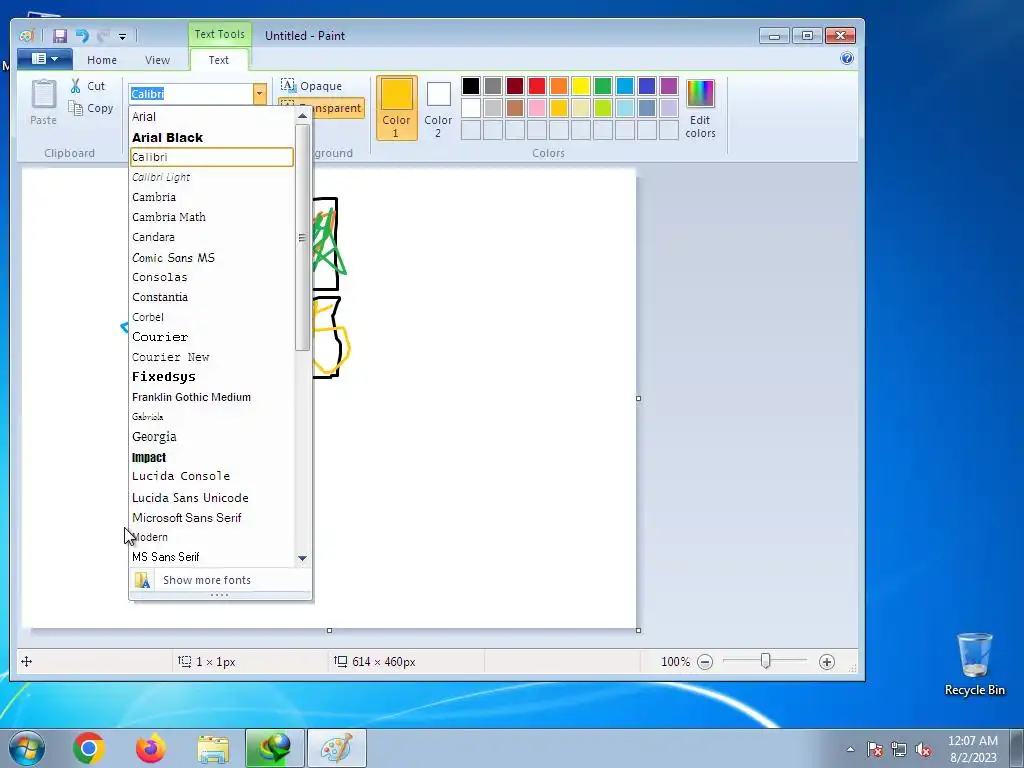This screenshot has width=1024, height=768.
Task: Switch to the View ribbon tab
Action: coord(157,60)
